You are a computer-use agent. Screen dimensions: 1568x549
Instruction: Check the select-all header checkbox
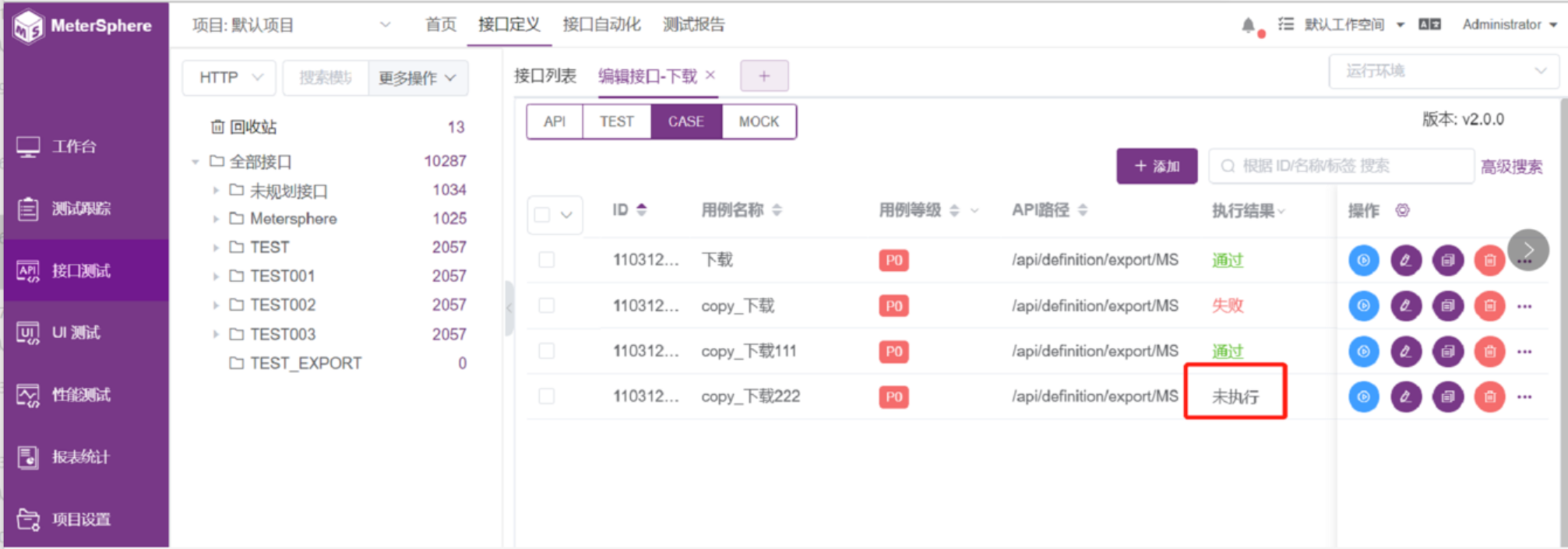[x=542, y=214]
